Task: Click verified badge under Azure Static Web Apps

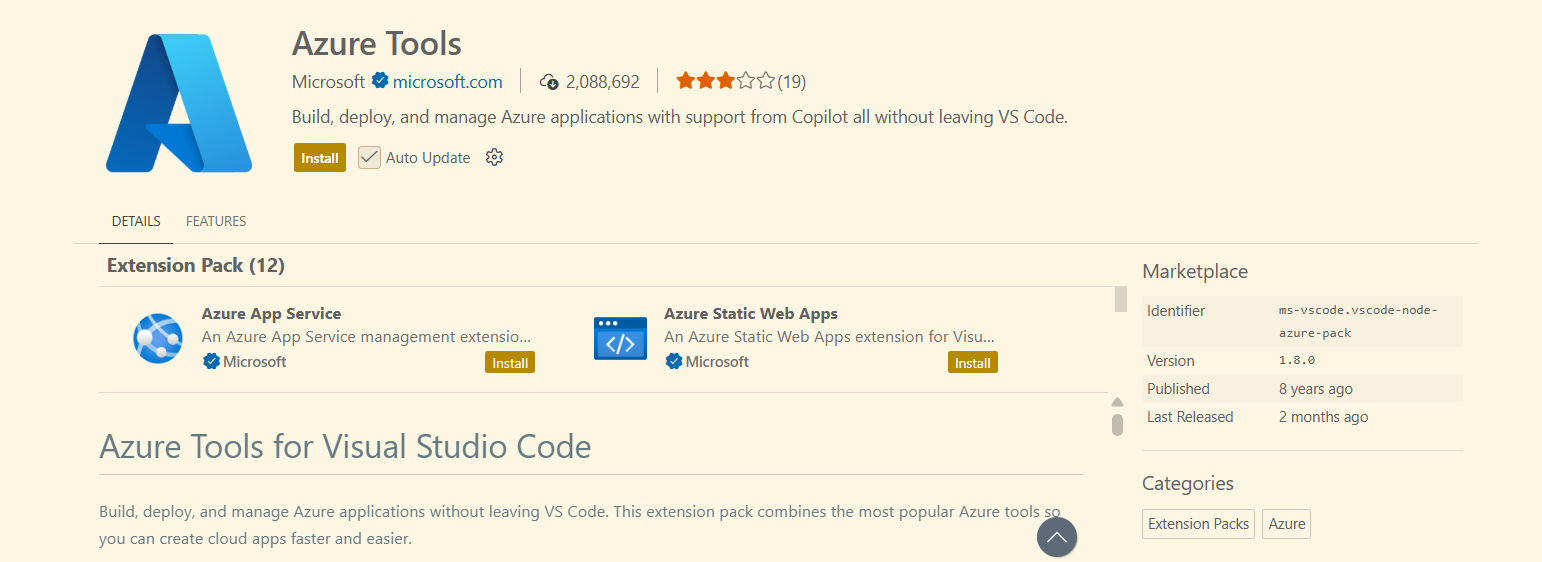Action: [x=674, y=362]
